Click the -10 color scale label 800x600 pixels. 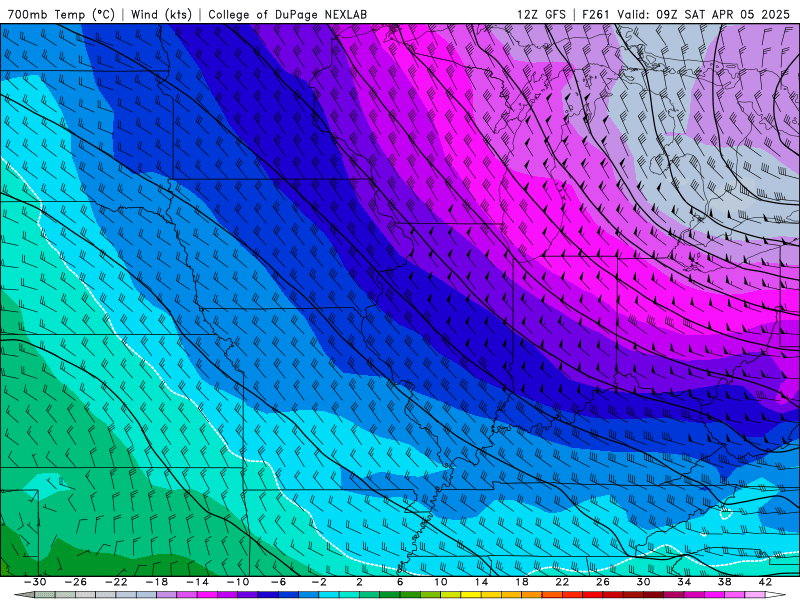coord(238,582)
